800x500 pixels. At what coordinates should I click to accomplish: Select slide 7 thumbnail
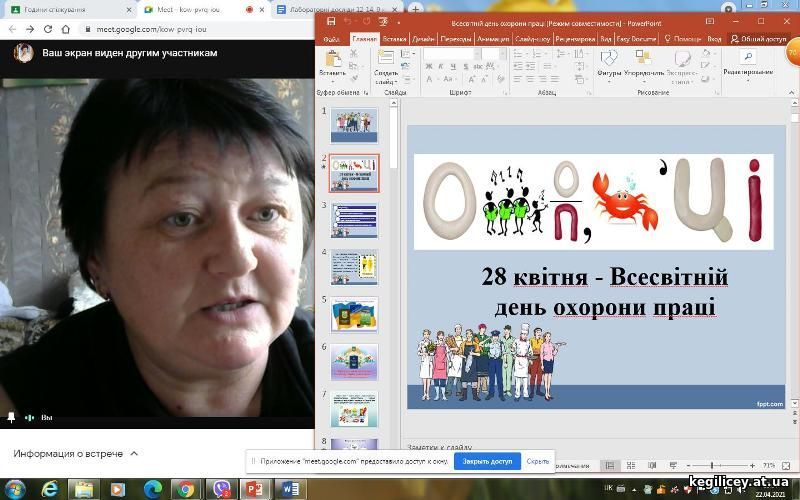[354, 409]
